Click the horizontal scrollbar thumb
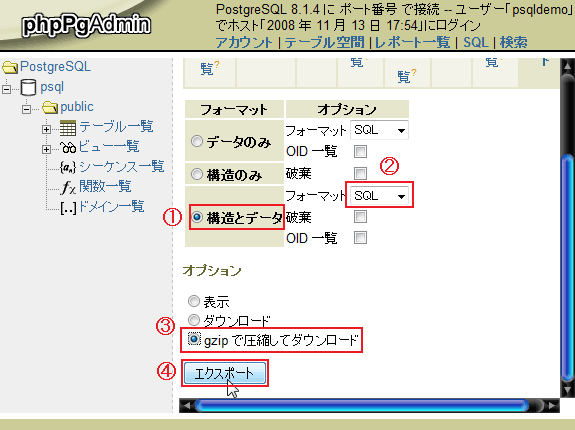Screen dimensions: 575x430 click(x=361, y=405)
